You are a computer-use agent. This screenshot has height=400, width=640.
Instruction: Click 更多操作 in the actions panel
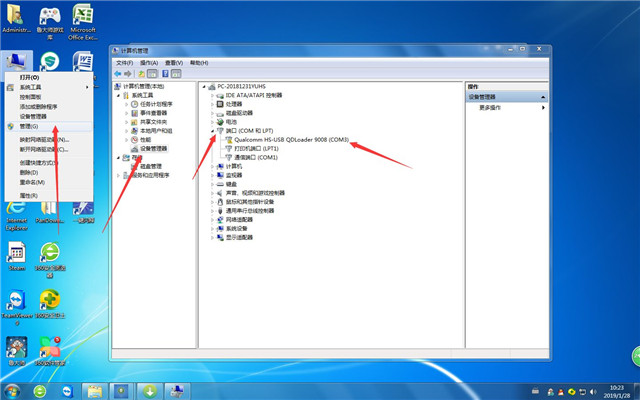[490, 107]
